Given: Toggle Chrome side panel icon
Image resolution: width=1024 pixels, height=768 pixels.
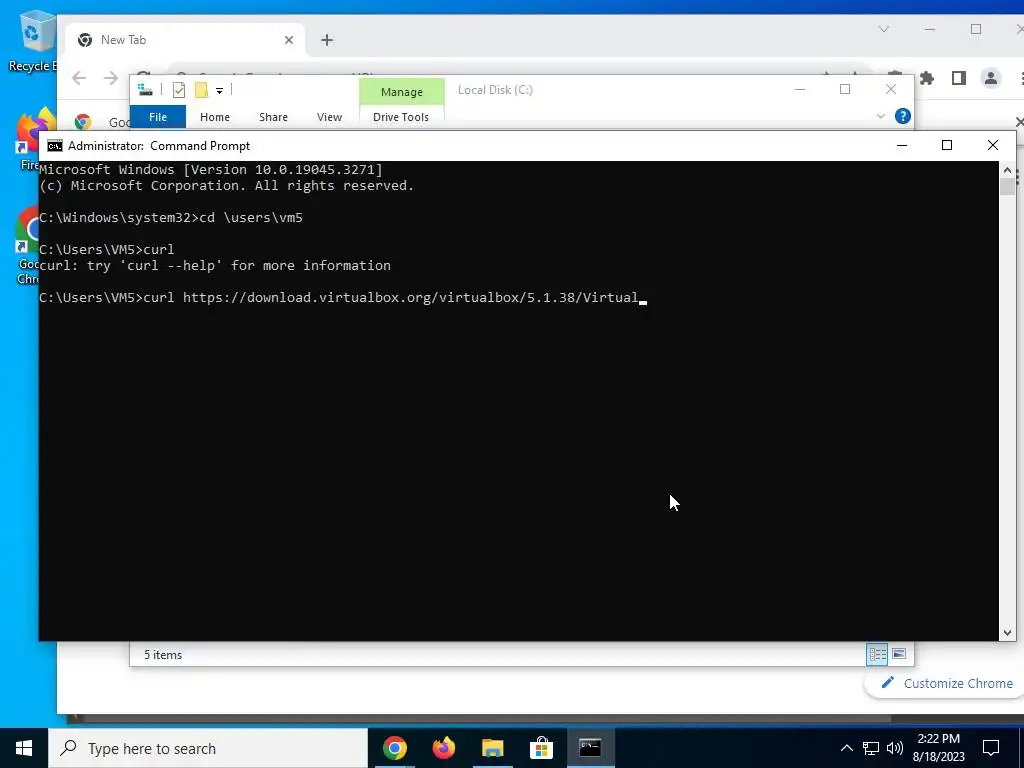Looking at the screenshot, I should pos(959,78).
